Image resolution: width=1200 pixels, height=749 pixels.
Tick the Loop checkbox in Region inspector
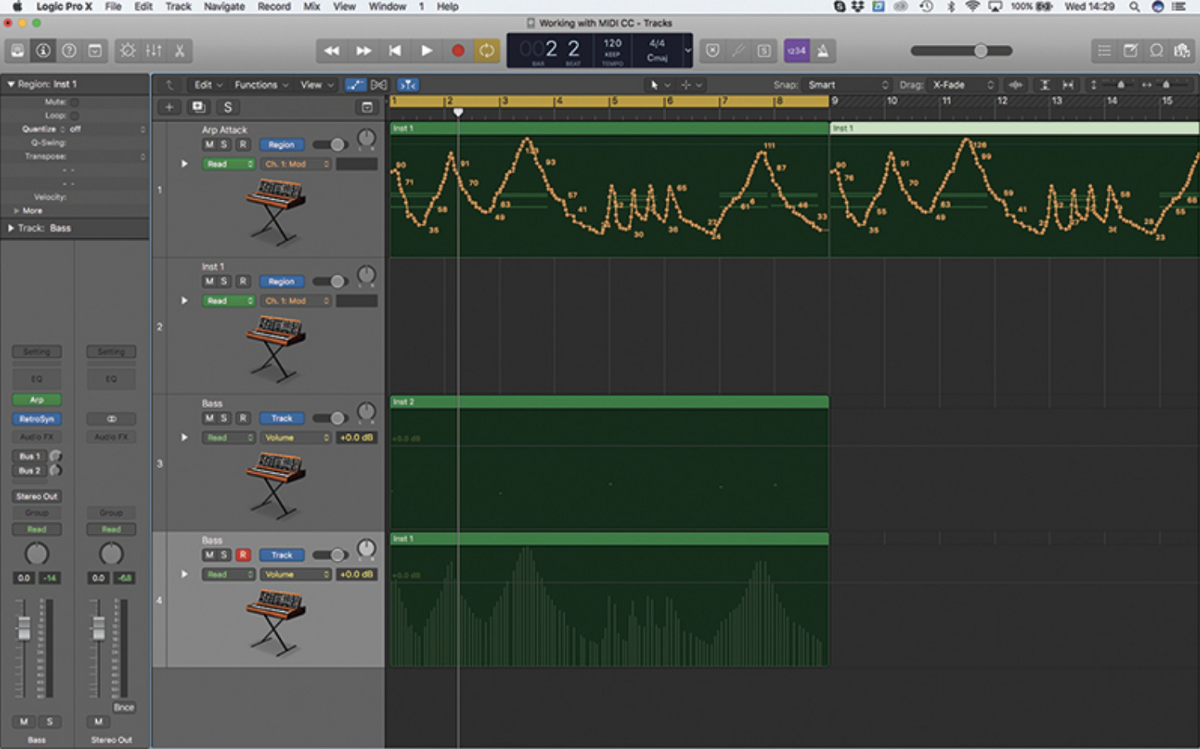coord(74,116)
